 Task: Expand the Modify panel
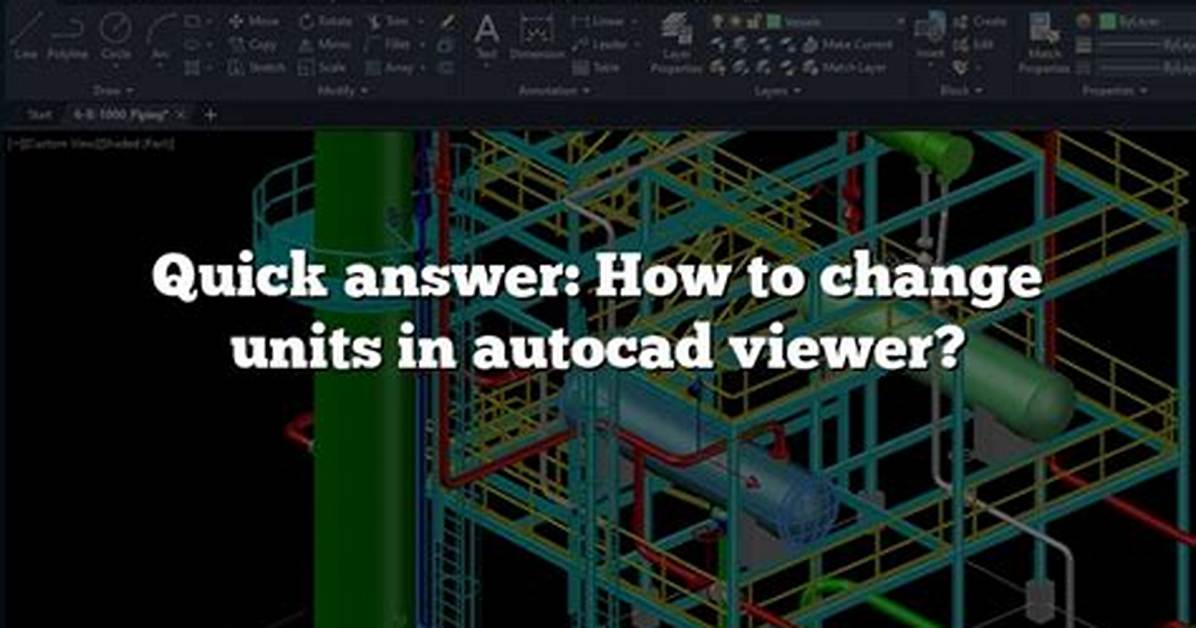point(340,91)
